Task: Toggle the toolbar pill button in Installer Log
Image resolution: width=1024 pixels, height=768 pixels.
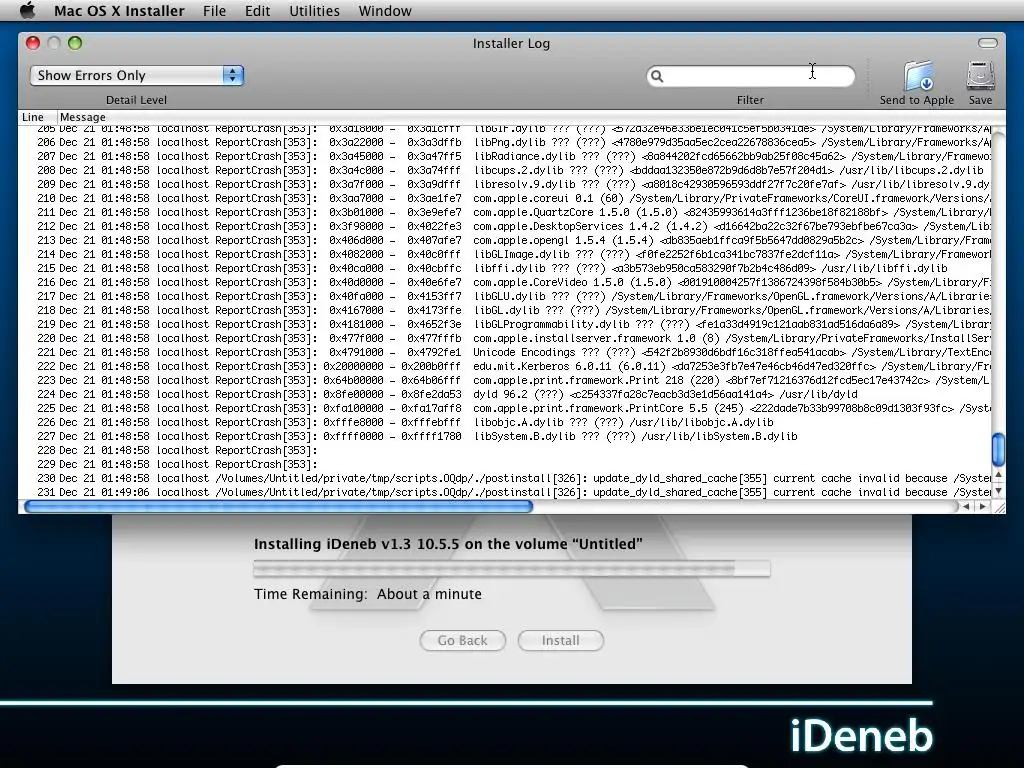Action: [987, 43]
